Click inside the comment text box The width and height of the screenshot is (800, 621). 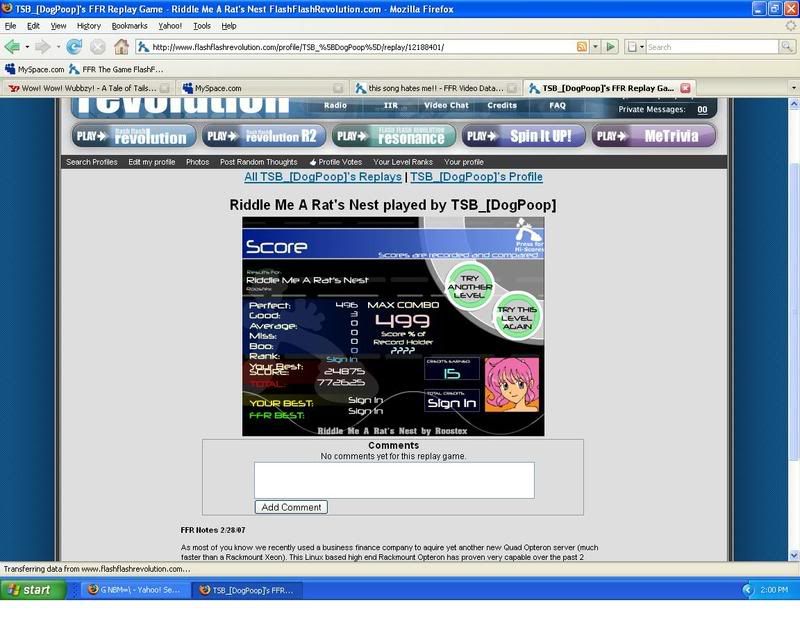click(393, 479)
